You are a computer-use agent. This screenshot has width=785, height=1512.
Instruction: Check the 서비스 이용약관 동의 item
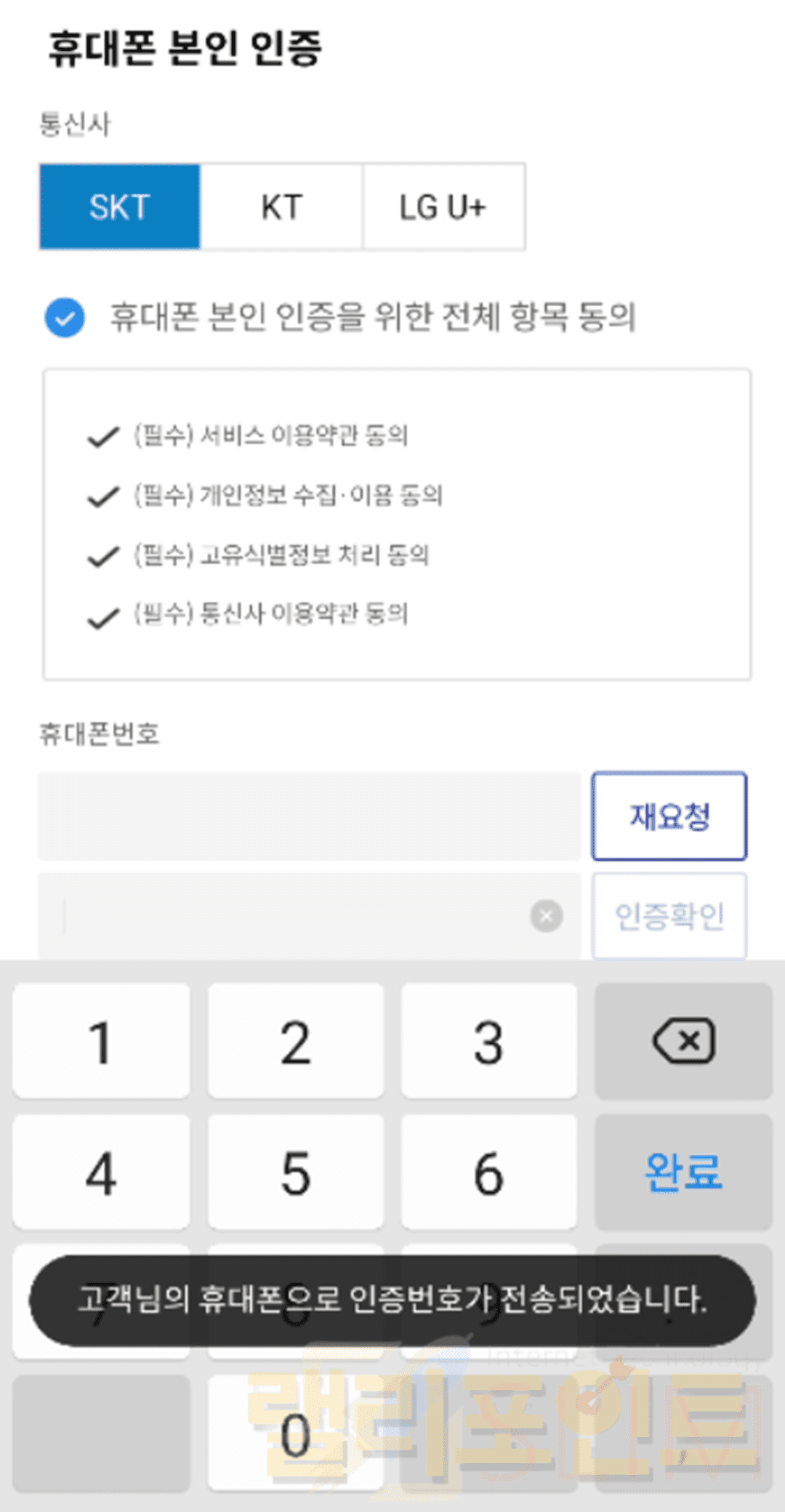tap(103, 437)
